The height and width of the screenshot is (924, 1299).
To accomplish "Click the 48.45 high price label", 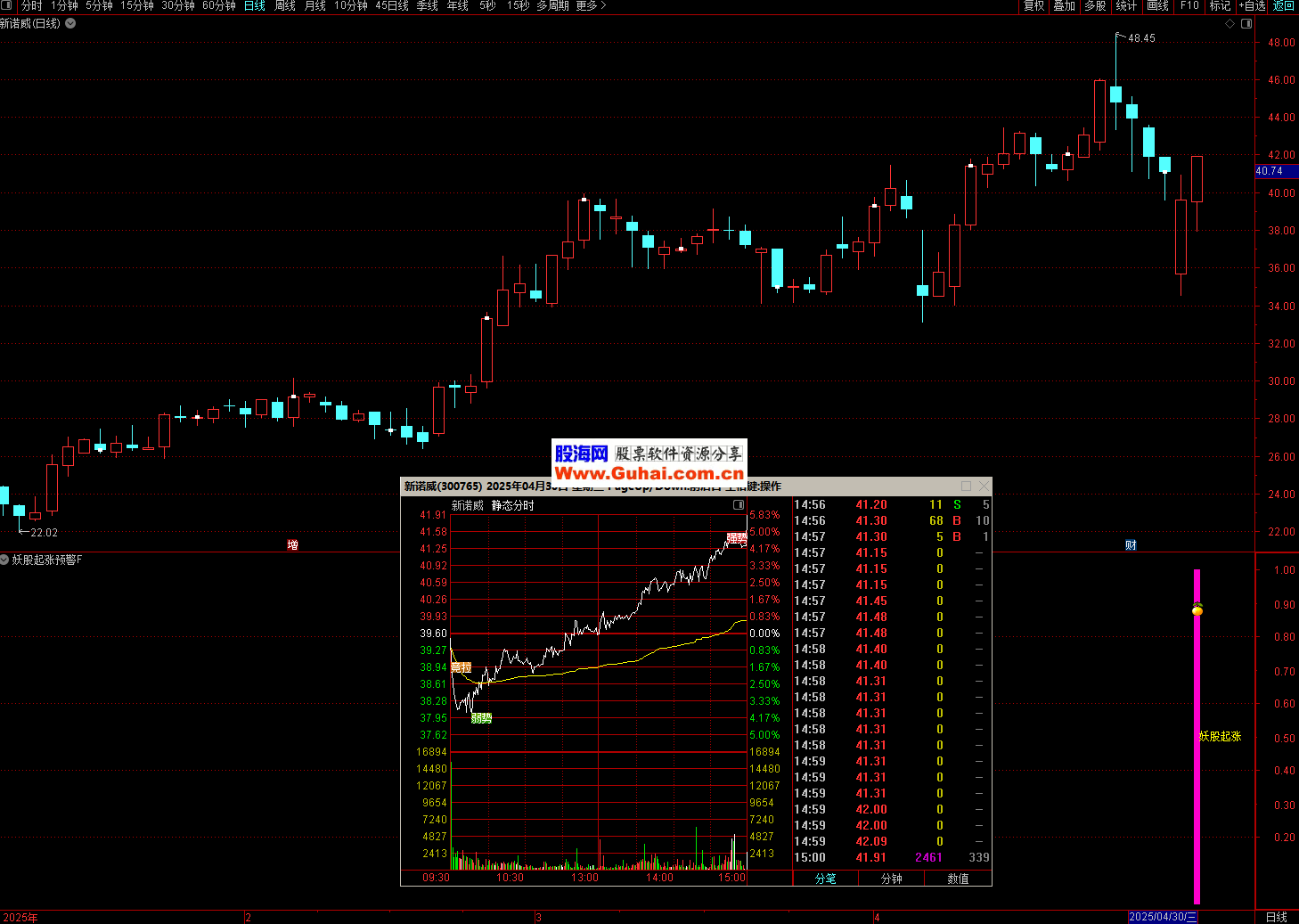I will [x=1141, y=38].
